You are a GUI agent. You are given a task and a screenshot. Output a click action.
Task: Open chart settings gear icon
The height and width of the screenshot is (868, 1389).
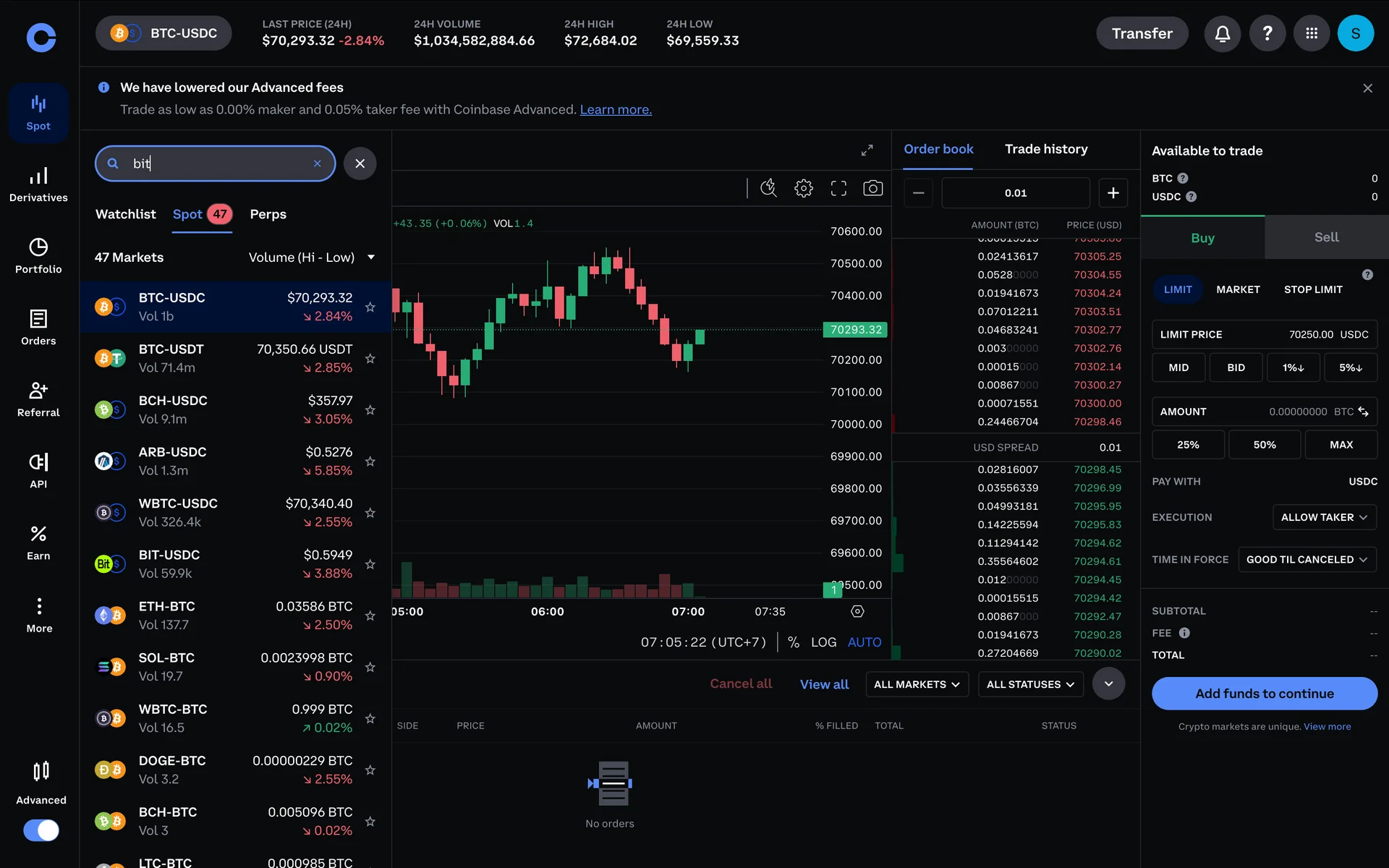(803, 188)
